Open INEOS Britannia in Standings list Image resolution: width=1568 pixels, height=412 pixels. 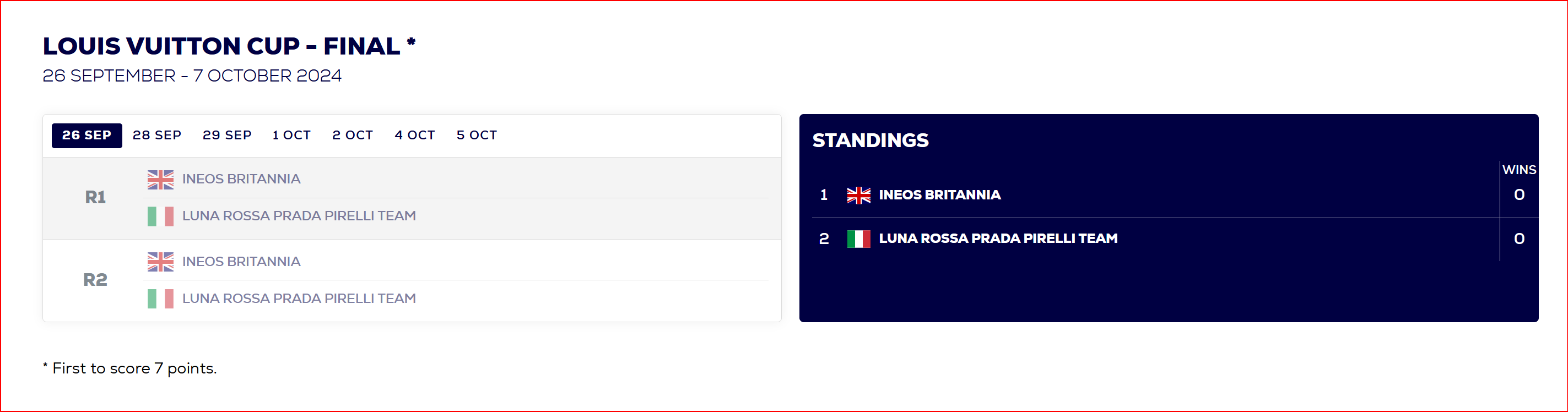tap(939, 195)
